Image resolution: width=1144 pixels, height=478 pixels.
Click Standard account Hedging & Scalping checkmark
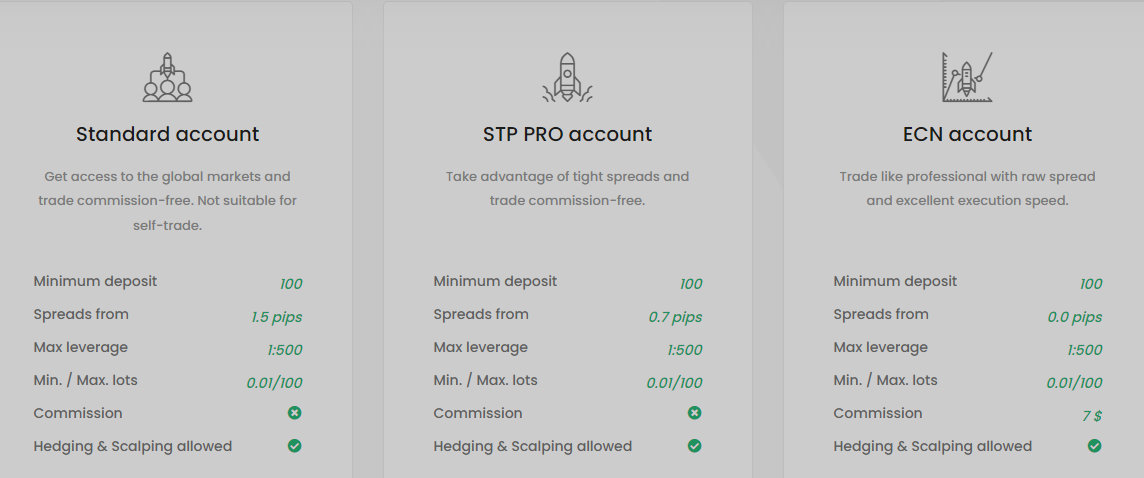pyautogui.click(x=294, y=446)
